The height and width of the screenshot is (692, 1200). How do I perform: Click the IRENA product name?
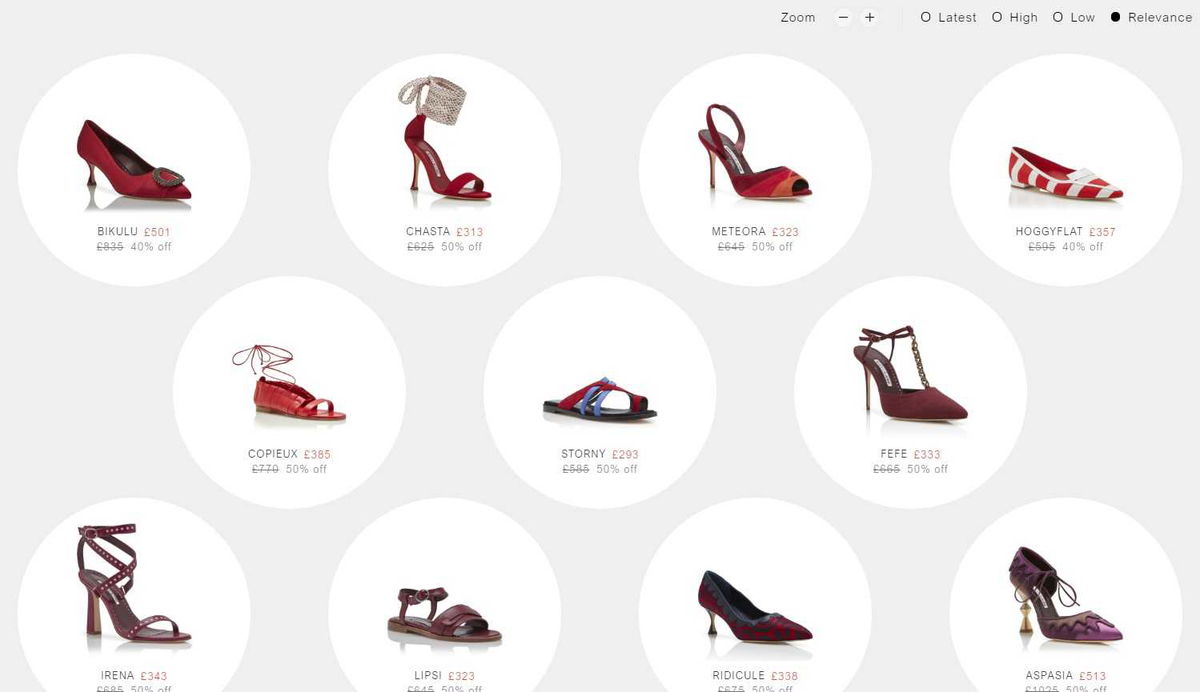pos(117,676)
